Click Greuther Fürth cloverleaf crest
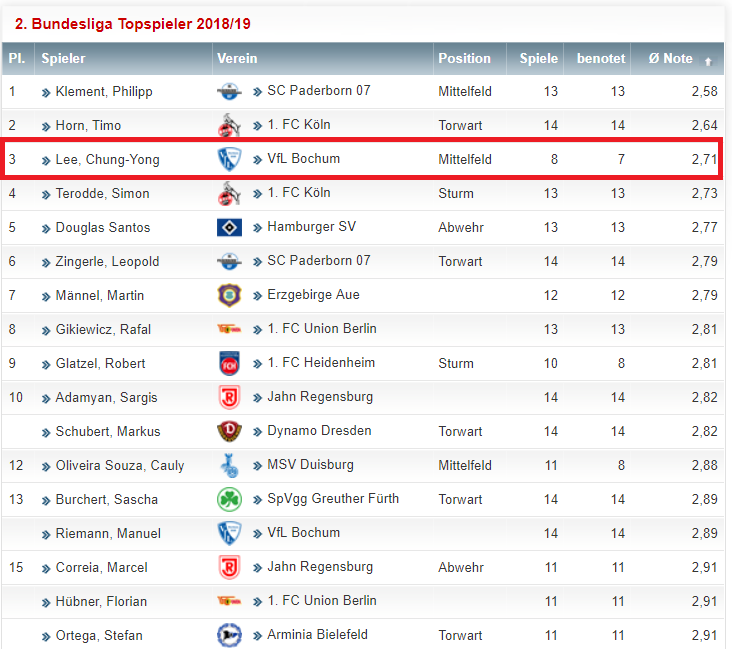This screenshot has width=737, height=649. 229,499
